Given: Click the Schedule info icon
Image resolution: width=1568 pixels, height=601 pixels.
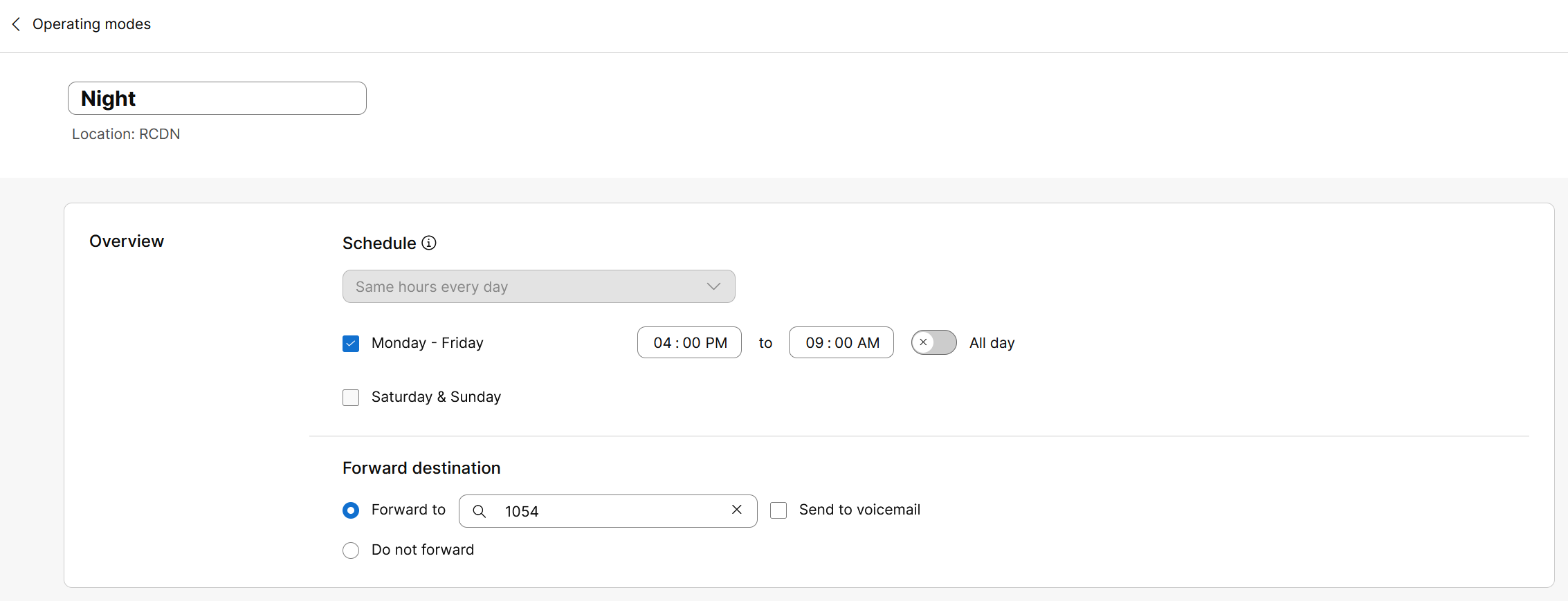Looking at the screenshot, I should [429, 243].
